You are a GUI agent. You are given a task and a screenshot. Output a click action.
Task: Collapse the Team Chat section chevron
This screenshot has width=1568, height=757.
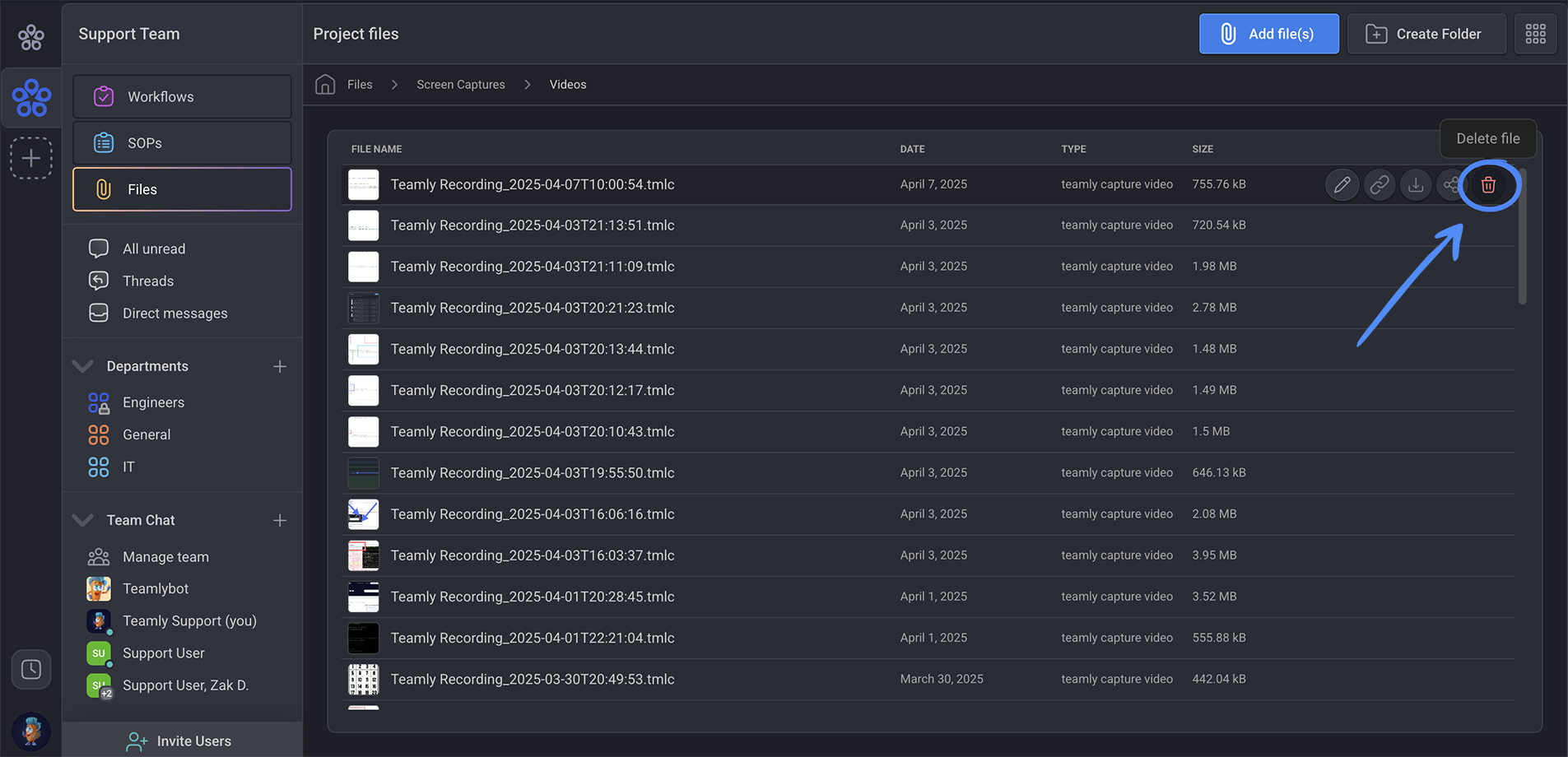click(x=82, y=520)
